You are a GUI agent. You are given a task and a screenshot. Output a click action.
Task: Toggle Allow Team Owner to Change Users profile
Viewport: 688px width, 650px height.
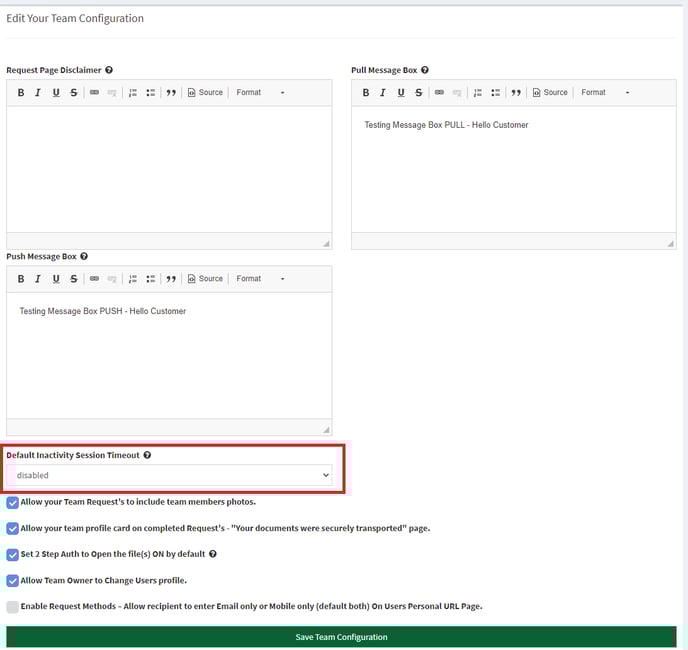click(12, 580)
